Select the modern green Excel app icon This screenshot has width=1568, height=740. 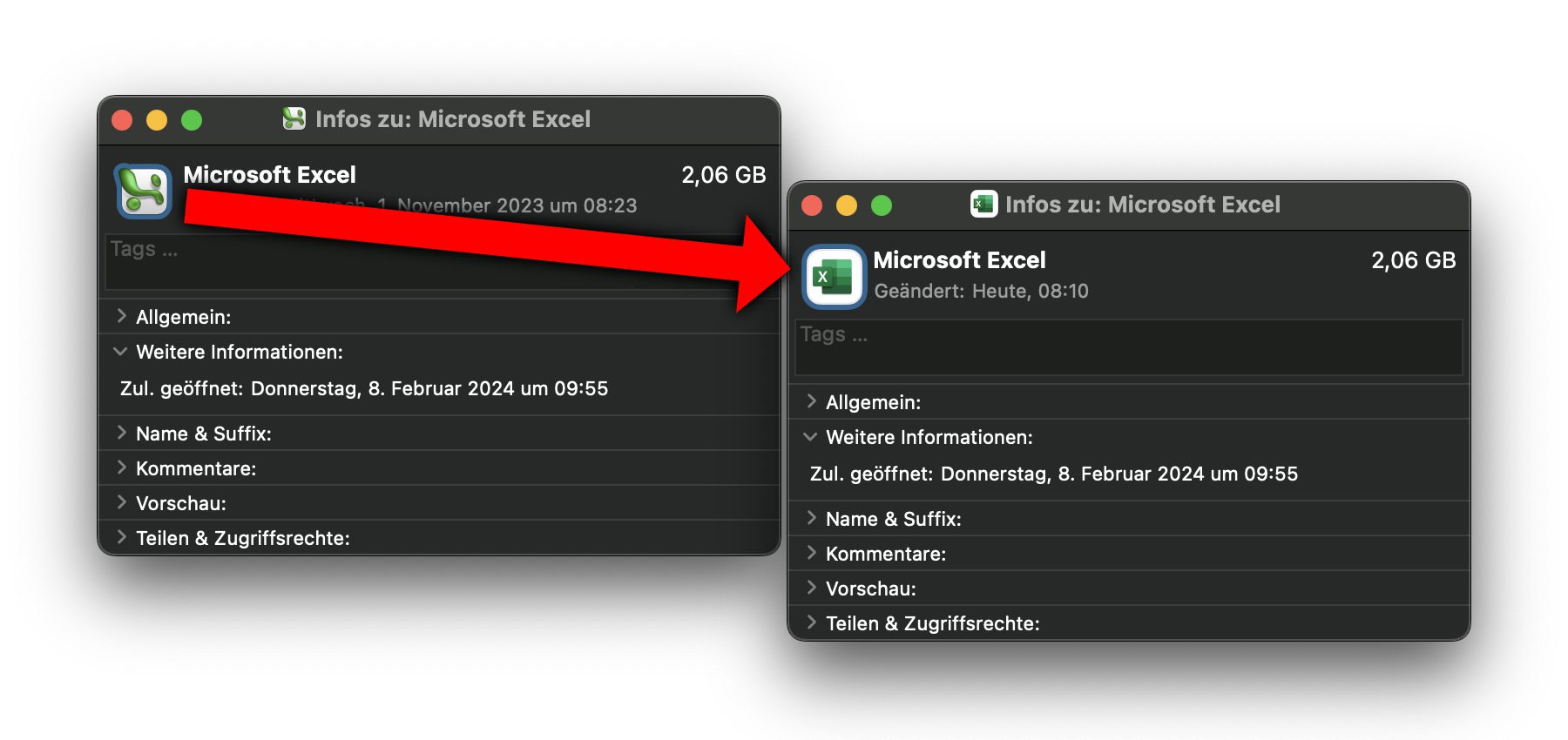pos(834,277)
